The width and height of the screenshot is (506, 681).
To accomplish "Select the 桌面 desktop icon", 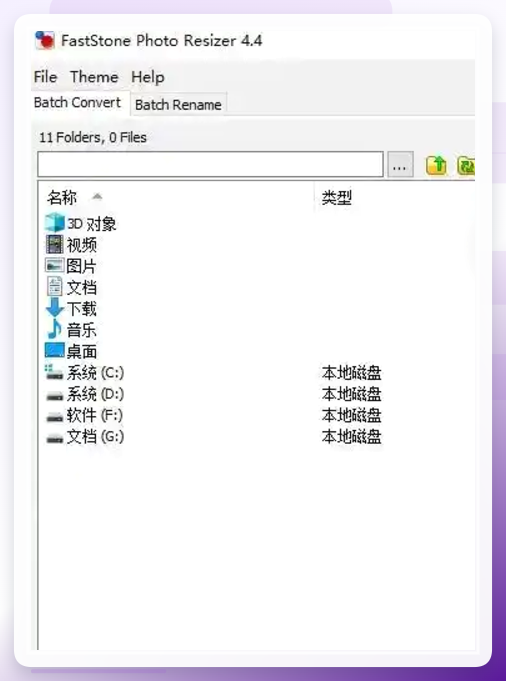I will [55, 350].
